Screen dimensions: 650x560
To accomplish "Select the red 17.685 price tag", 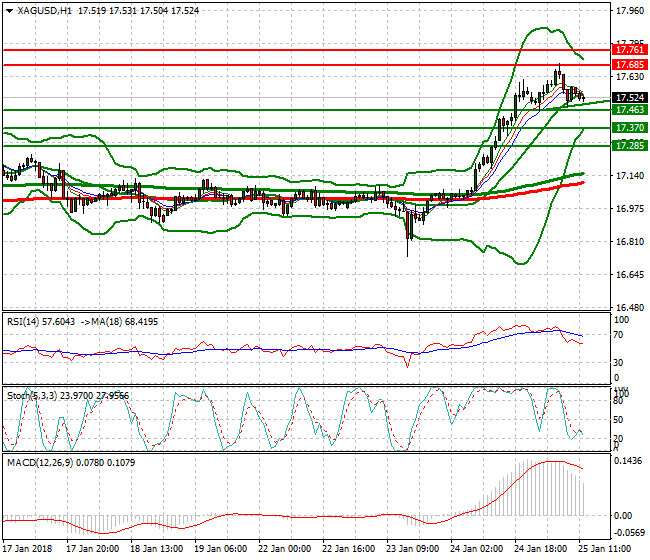I will click(x=630, y=64).
